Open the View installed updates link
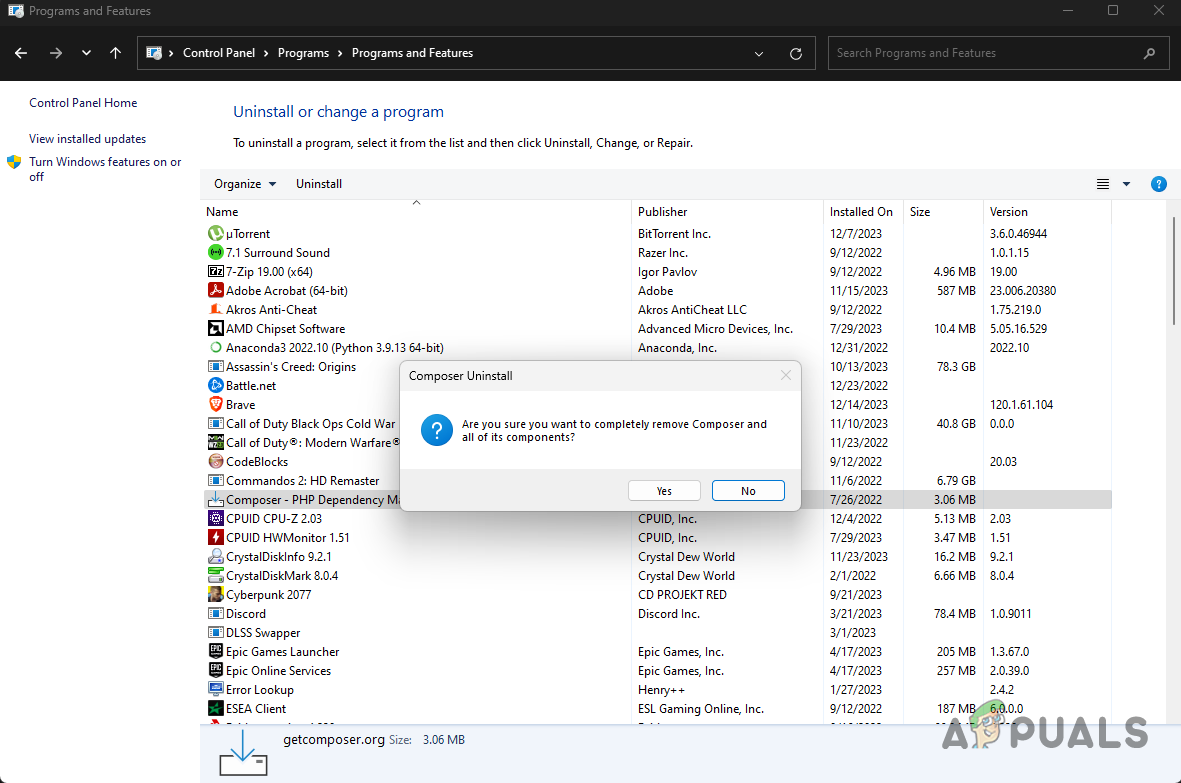 (88, 138)
